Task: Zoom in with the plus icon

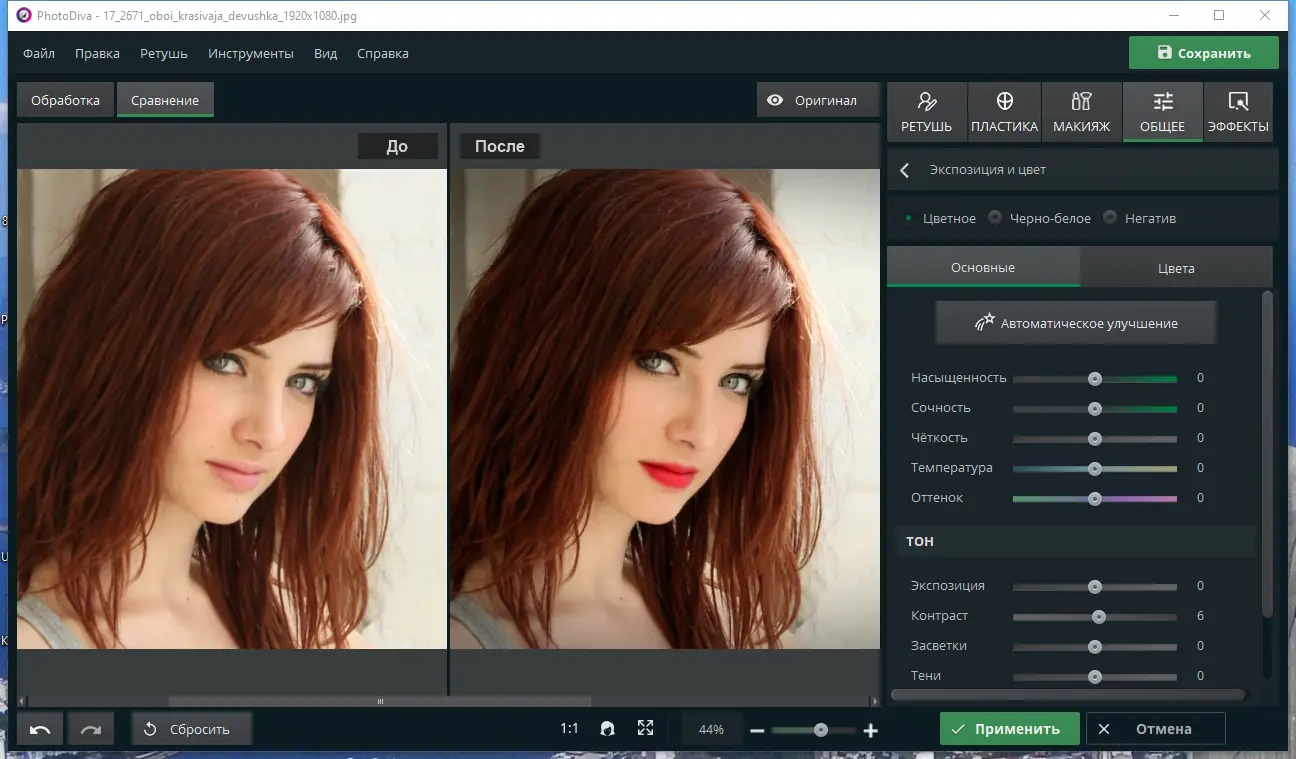Action: click(x=870, y=730)
